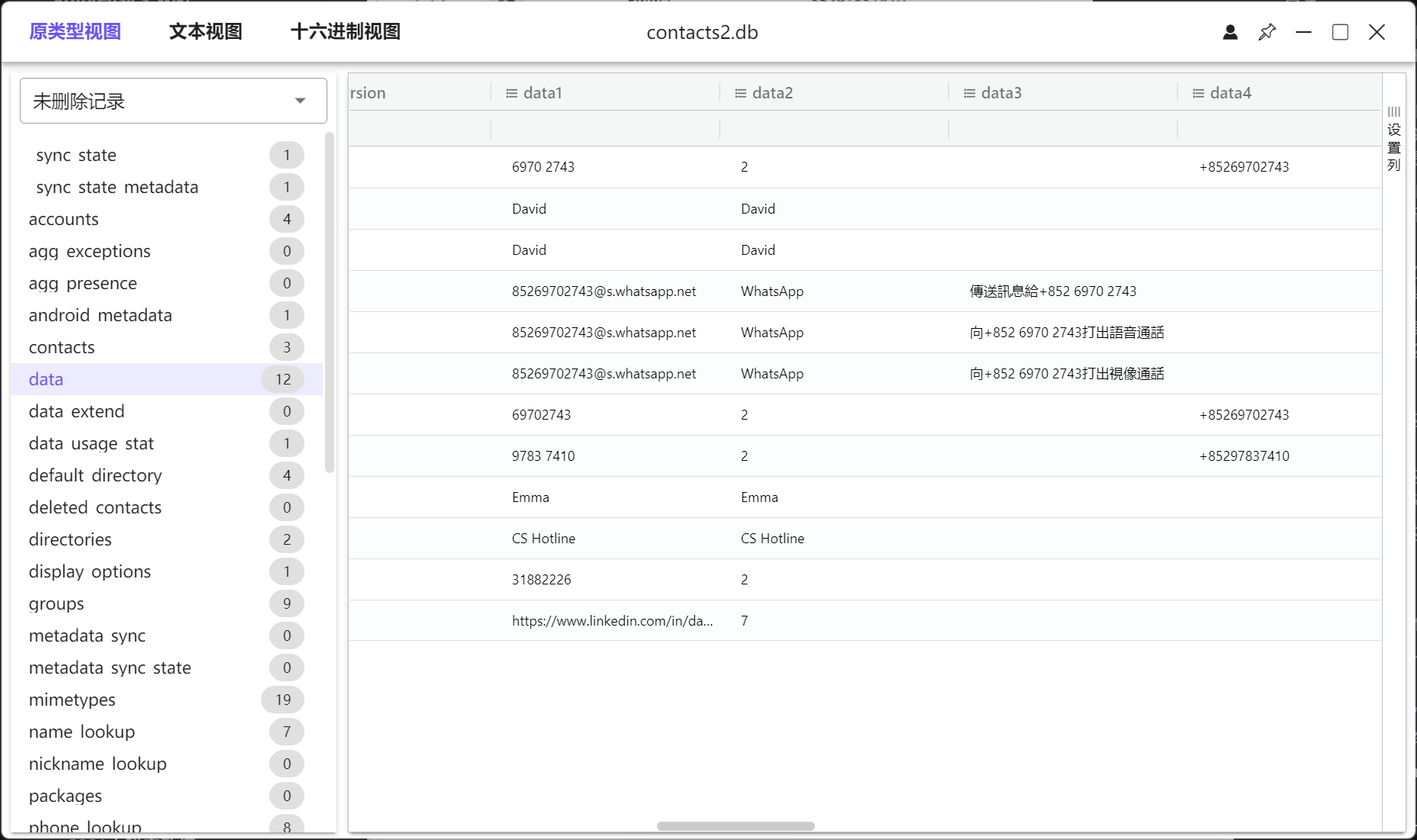Open data3 column menu icon
1417x840 pixels.
(x=969, y=93)
